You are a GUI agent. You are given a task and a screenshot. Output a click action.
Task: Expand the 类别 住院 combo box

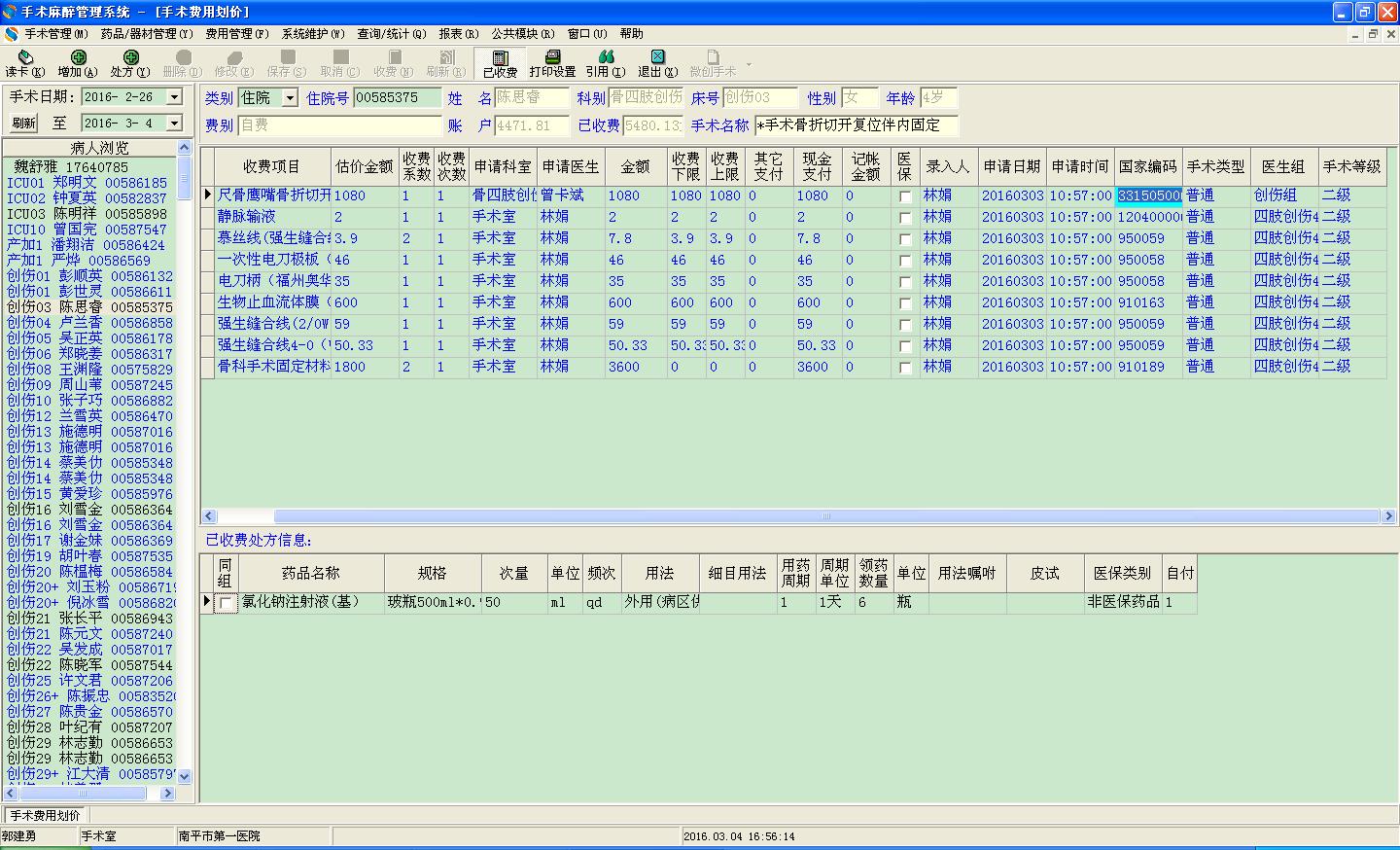click(x=290, y=98)
